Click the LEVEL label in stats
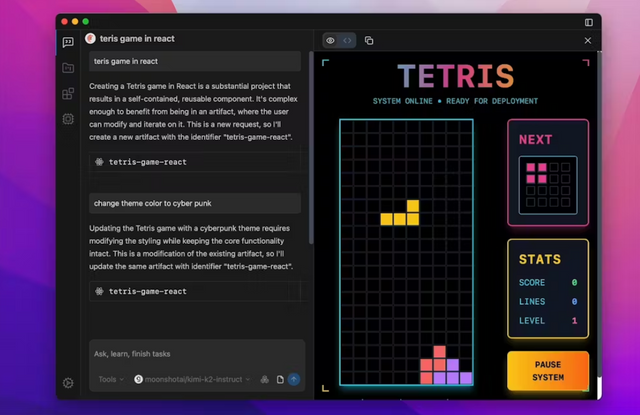The height and width of the screenshot is (415, 640). pyautogui.click(x=532, y=321)
